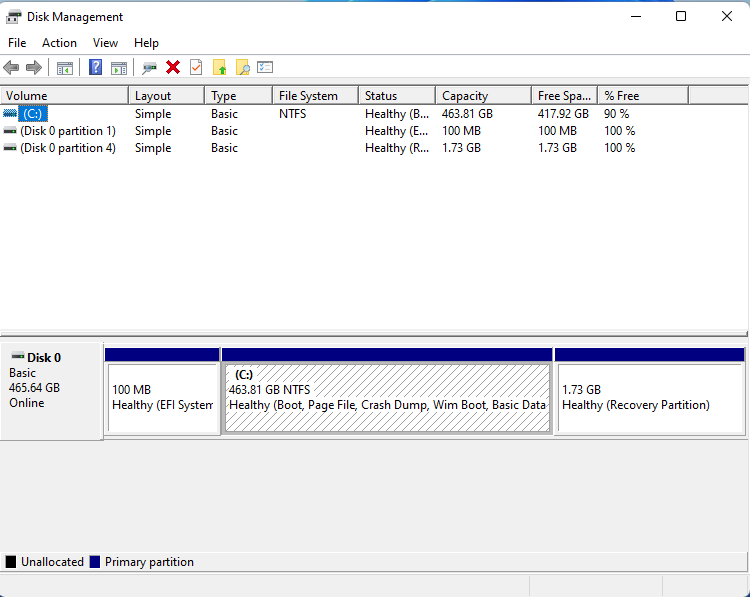Sort by the Layout column header

[166, 96]
